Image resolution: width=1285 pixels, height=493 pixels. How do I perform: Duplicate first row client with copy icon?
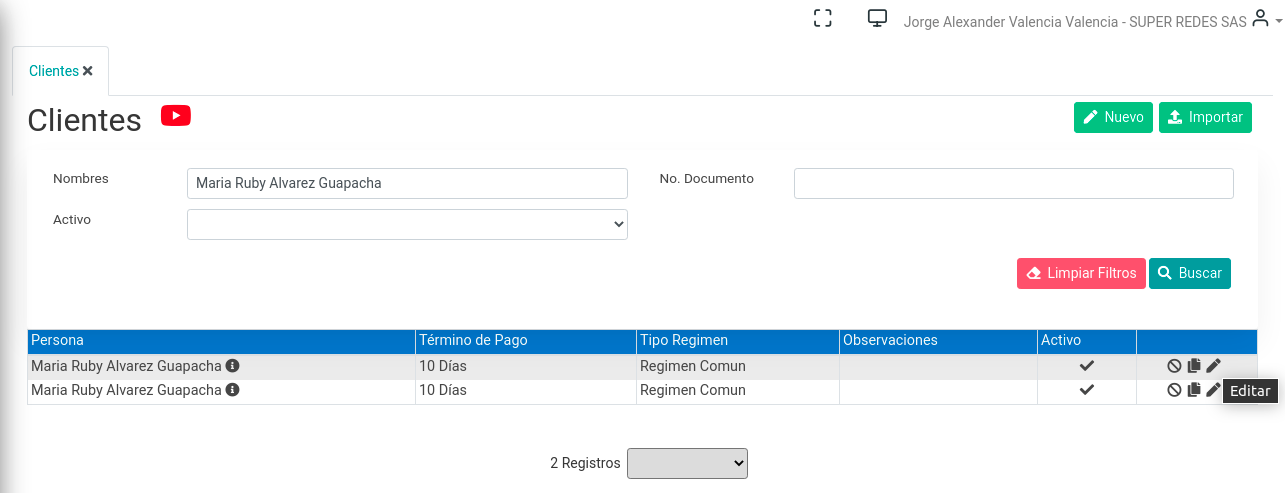1194,366
